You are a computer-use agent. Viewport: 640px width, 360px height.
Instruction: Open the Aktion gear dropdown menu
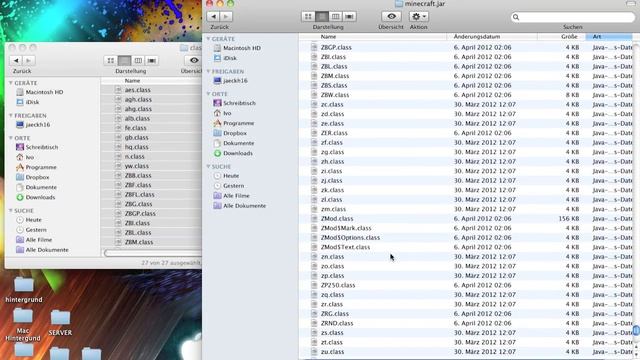click(x=418, y=16)
